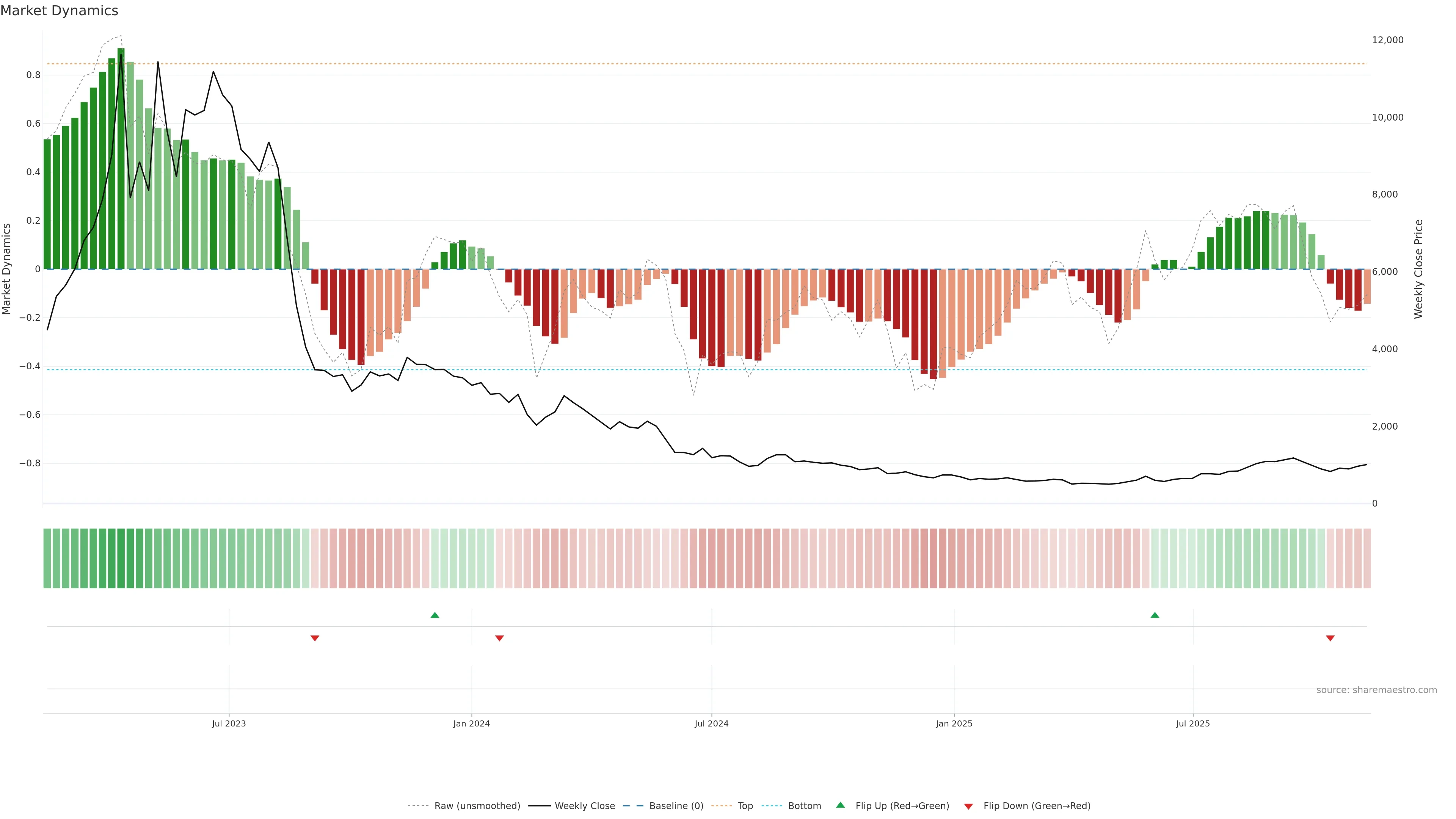The width and height of the screenshot is (1456, 819).
Task: Click the Jan 2025 x-axis label
Action: click(954, 723)
